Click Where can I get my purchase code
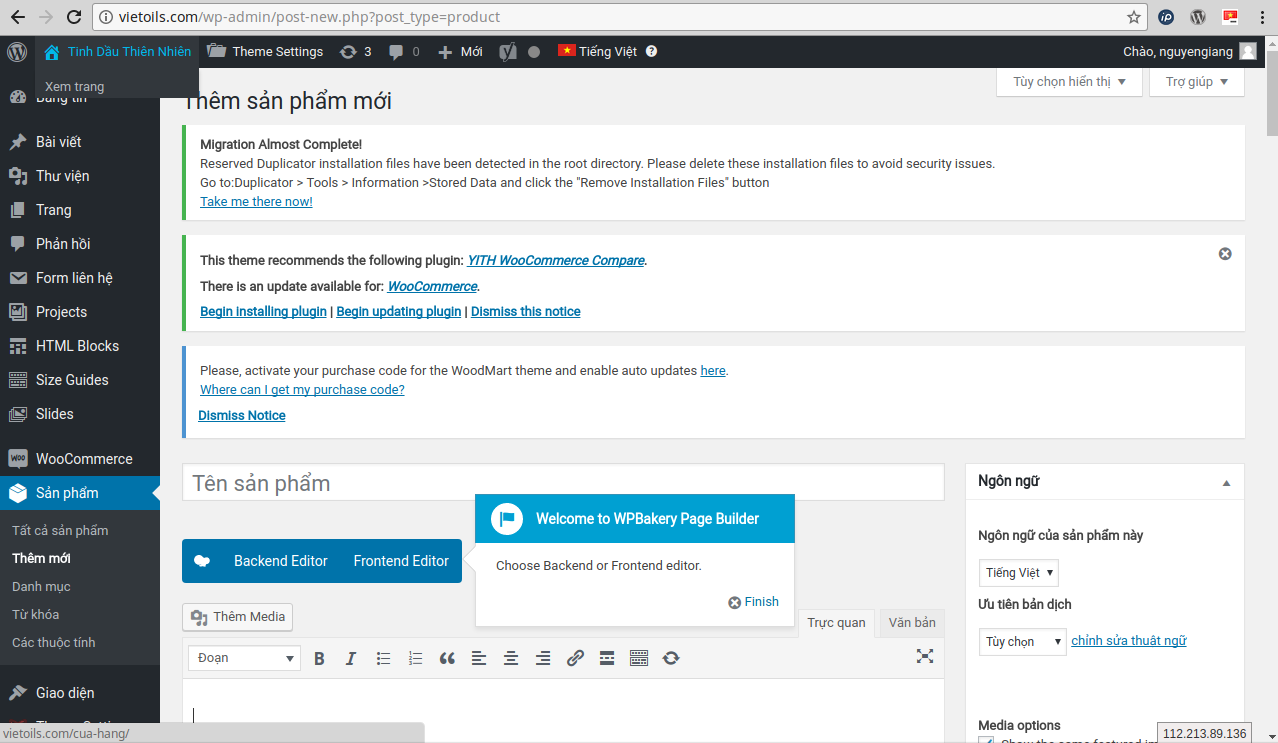Screen dimensions: 1278x743 (x=302, y=390)
